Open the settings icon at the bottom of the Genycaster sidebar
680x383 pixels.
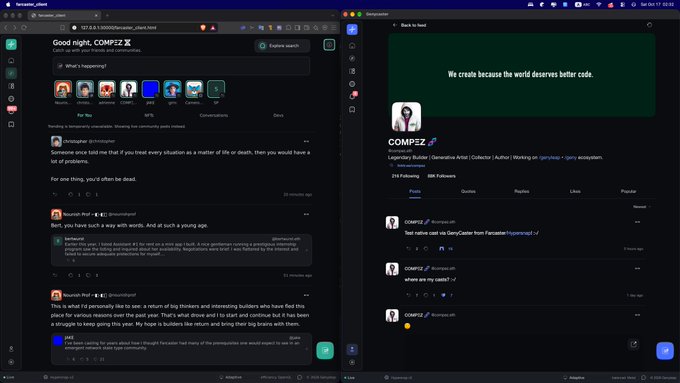click(352, 362)
